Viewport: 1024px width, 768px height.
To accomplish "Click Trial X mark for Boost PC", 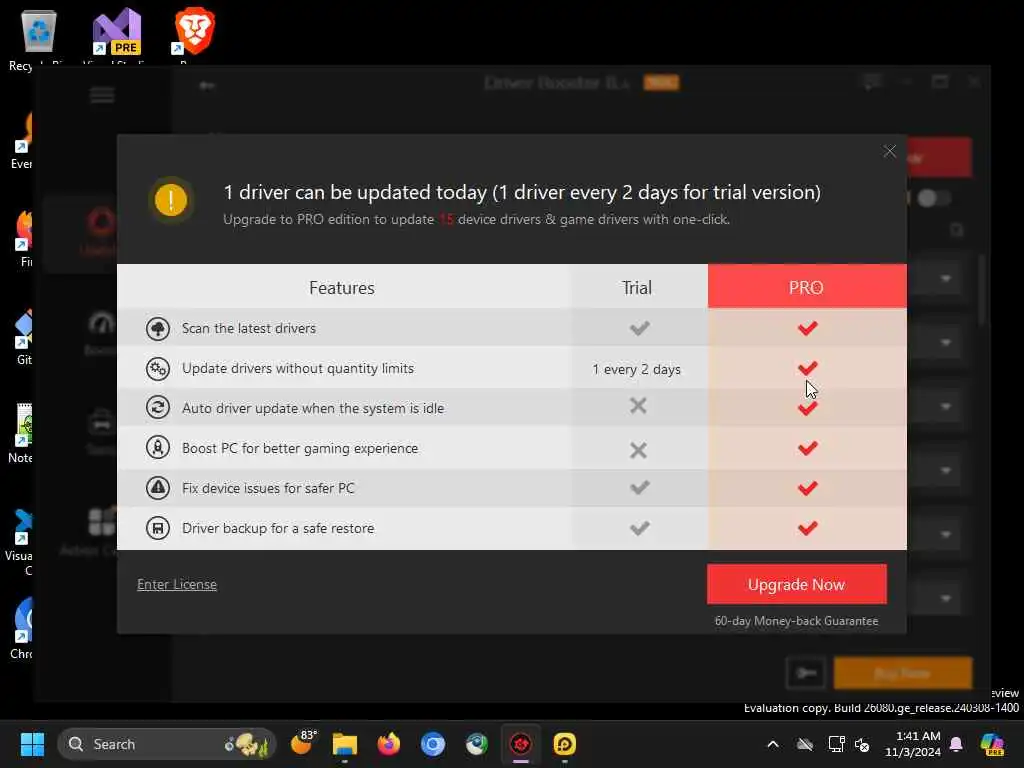I will pyautogui.click(x=638, y=449).
